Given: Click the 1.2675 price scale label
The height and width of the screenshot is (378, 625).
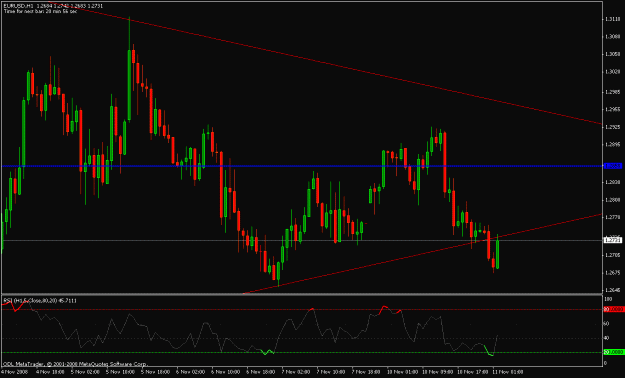Looking at the screenshot, I should [612, 273].
